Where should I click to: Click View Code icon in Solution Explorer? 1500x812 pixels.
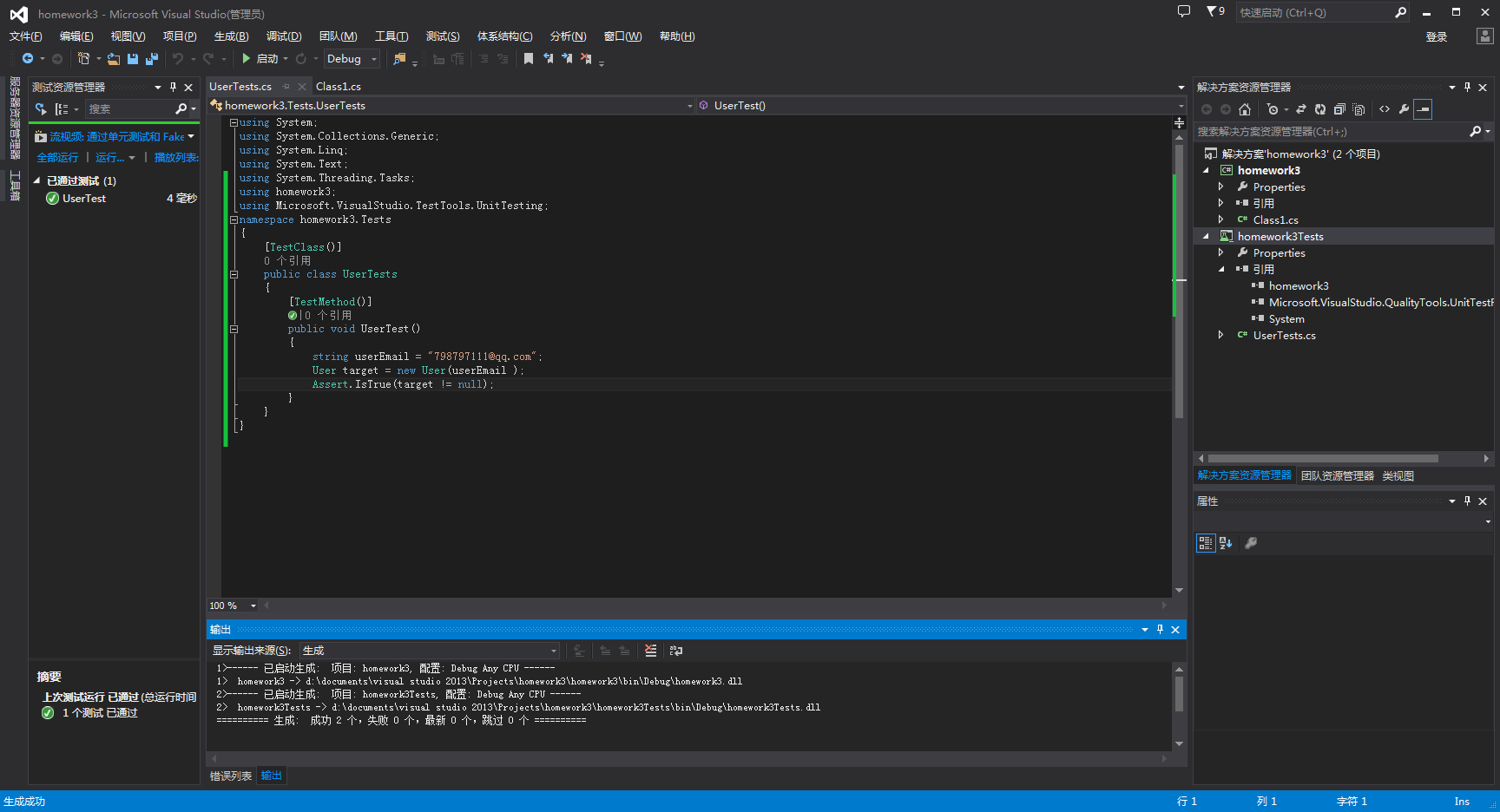coord(1385,109)
